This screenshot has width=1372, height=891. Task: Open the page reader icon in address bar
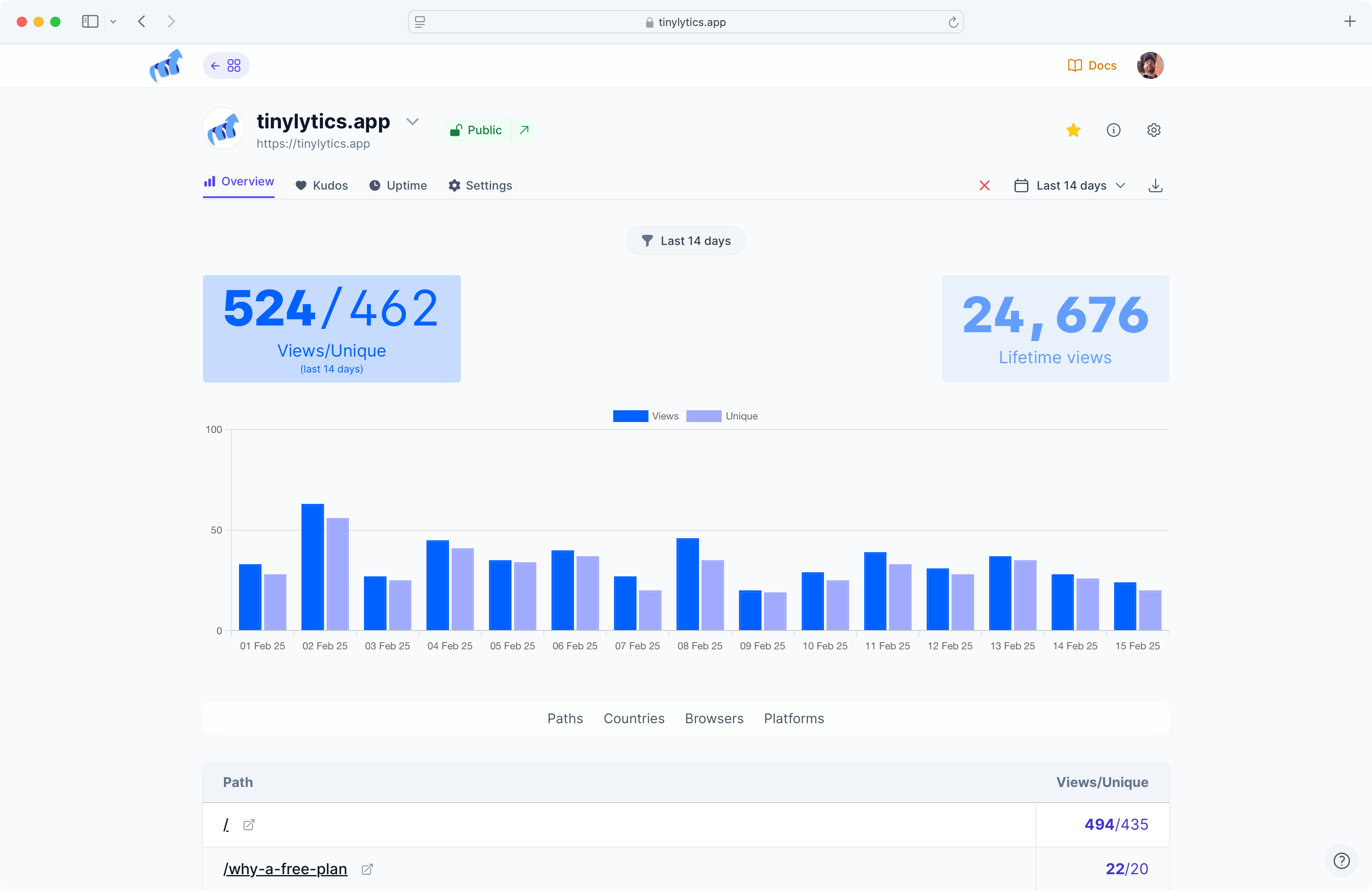coord(420,22)
